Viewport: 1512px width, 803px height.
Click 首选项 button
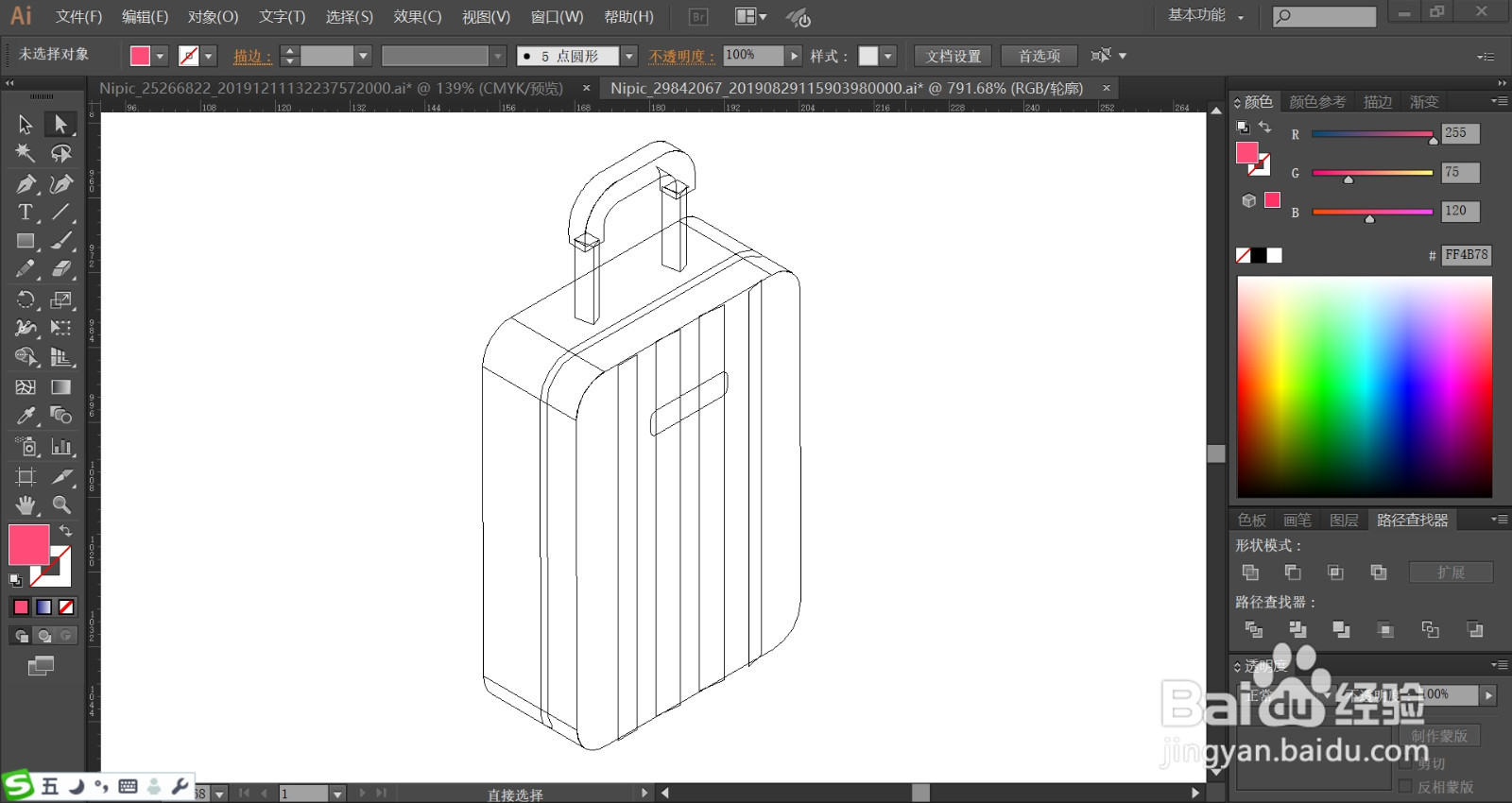coord(1039,57)
